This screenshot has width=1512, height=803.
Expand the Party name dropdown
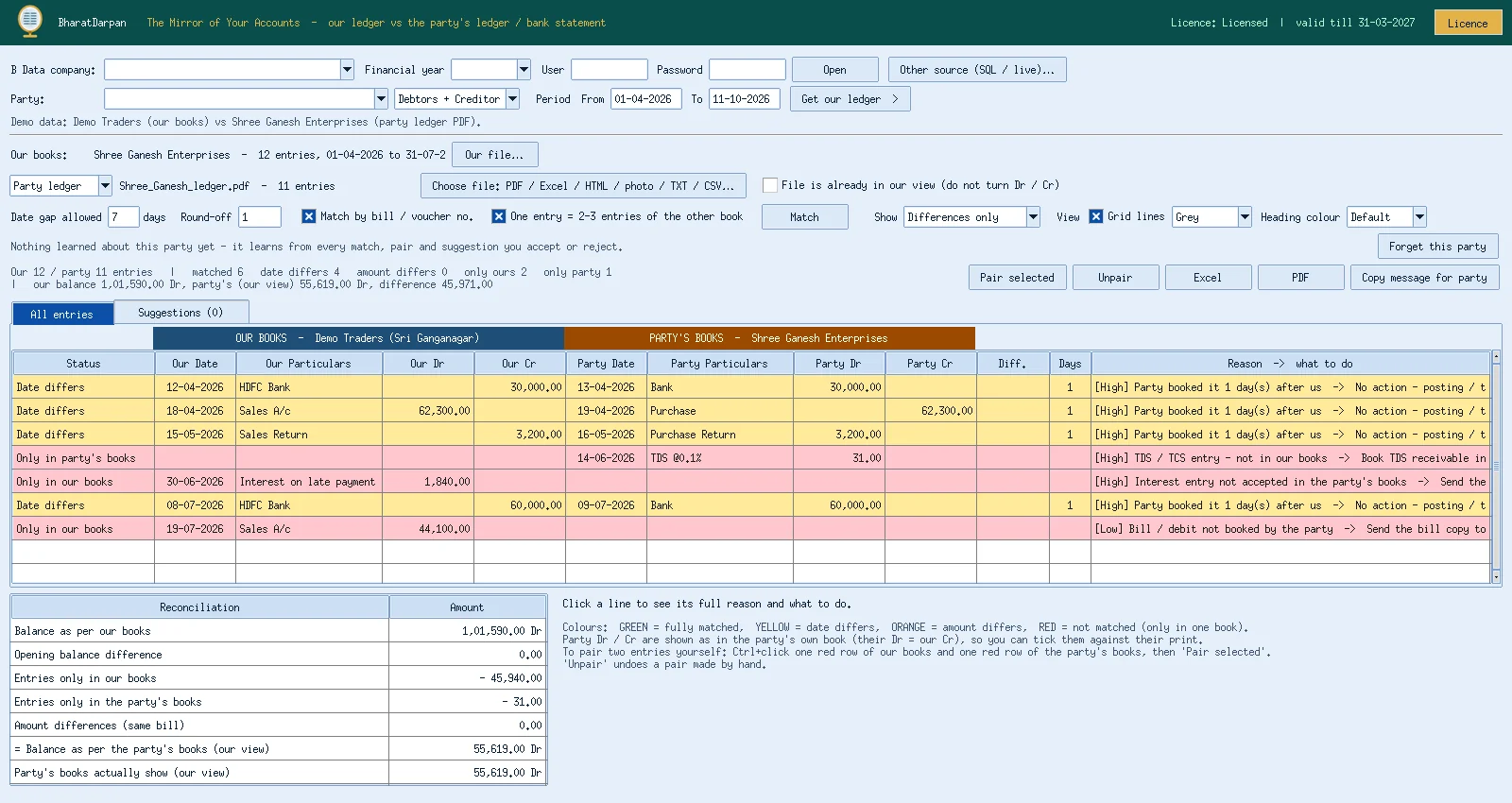381,99
